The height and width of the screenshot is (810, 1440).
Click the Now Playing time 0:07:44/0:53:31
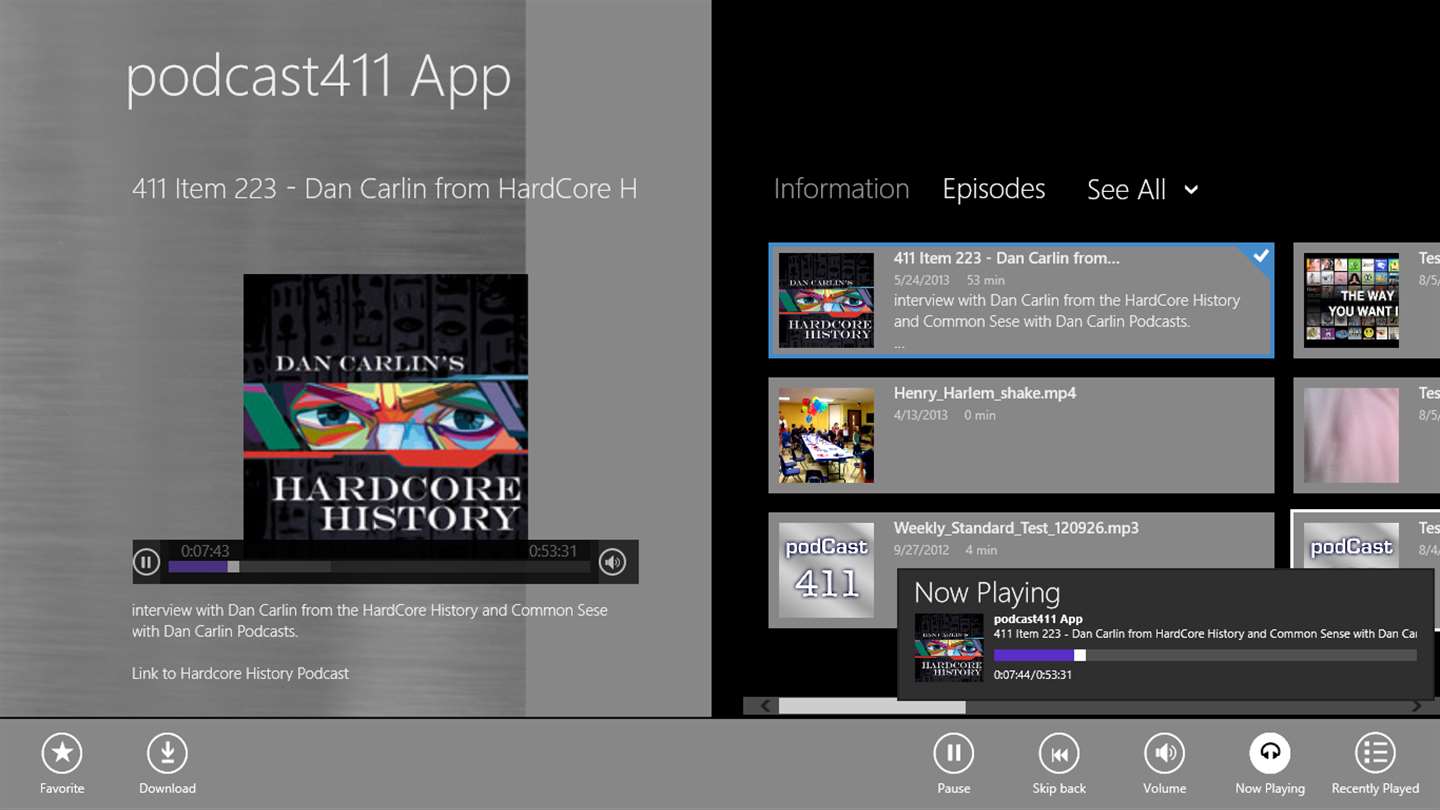[x=1032, y=675]
